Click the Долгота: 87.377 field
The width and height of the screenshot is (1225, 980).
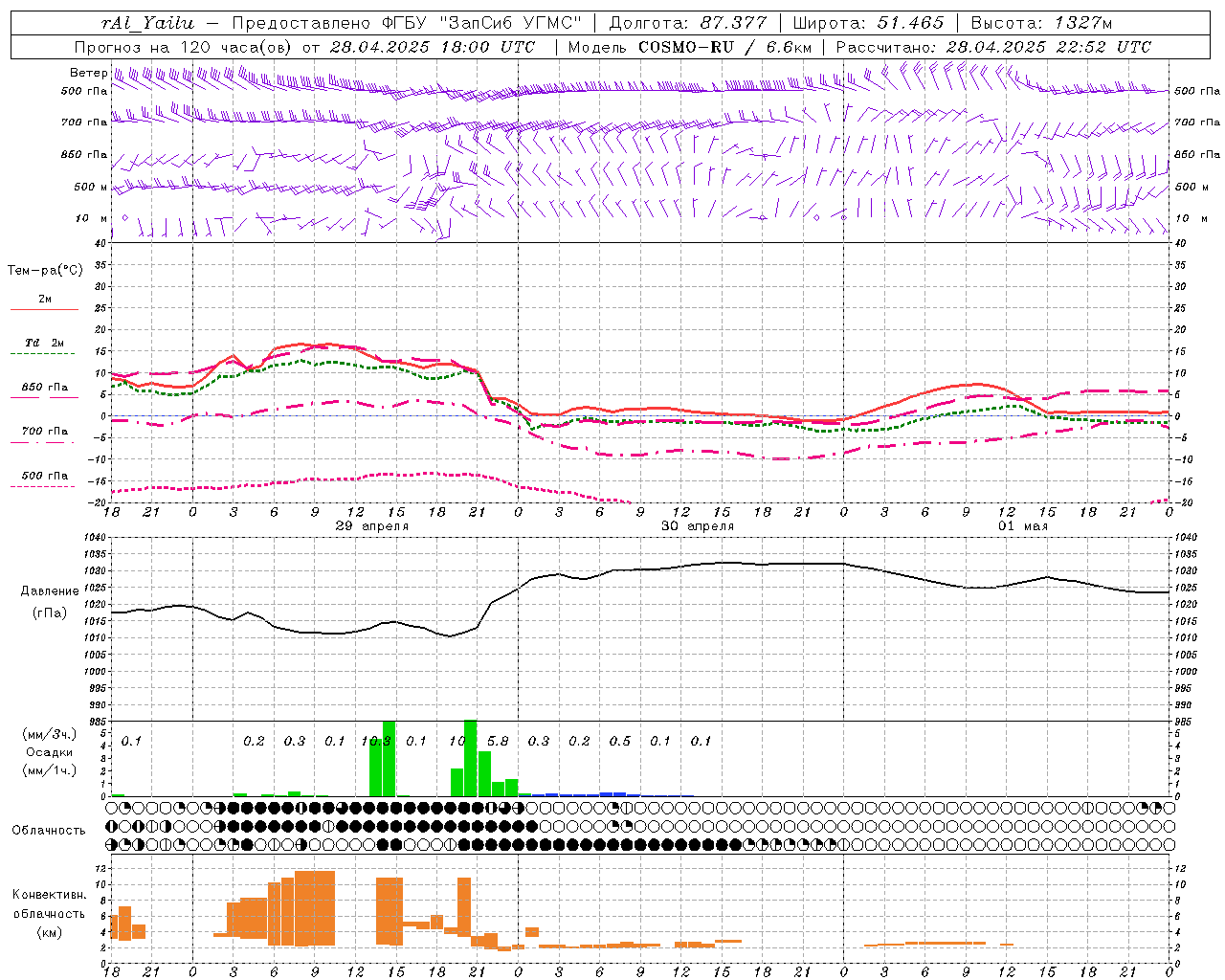(687, 23)
